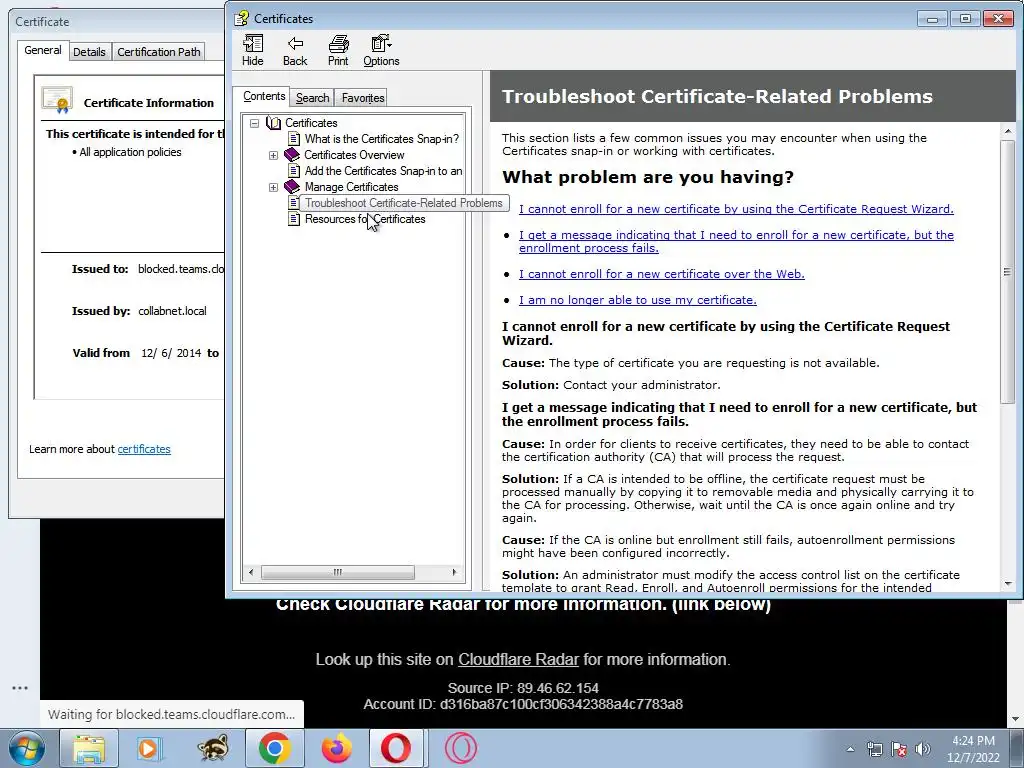The image size is (1024, 768).
Task: Open the Windows Start menu
Action: [x=26, y=748]
